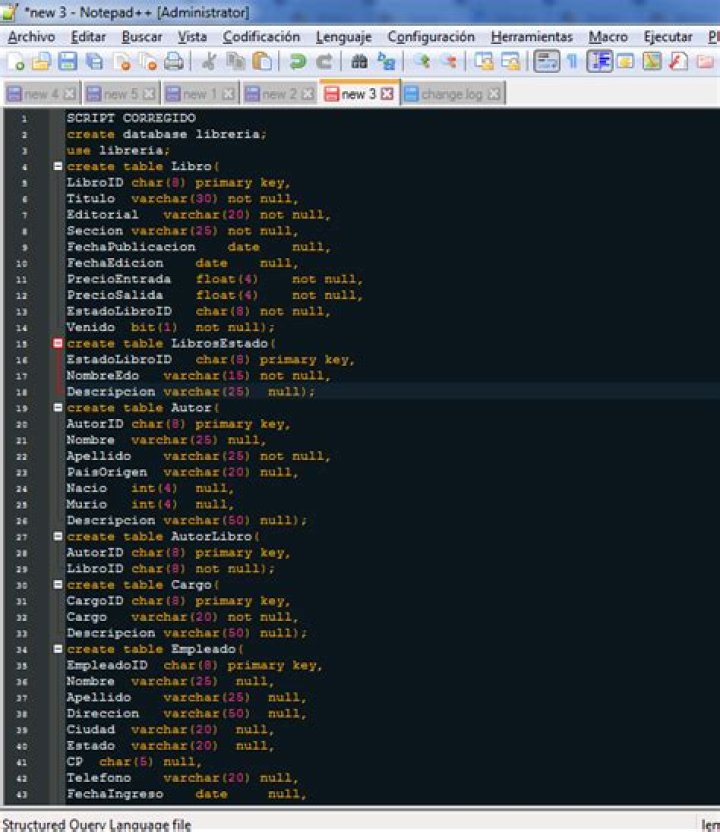Switch to the new 2 tab

(x=280, y=94)
